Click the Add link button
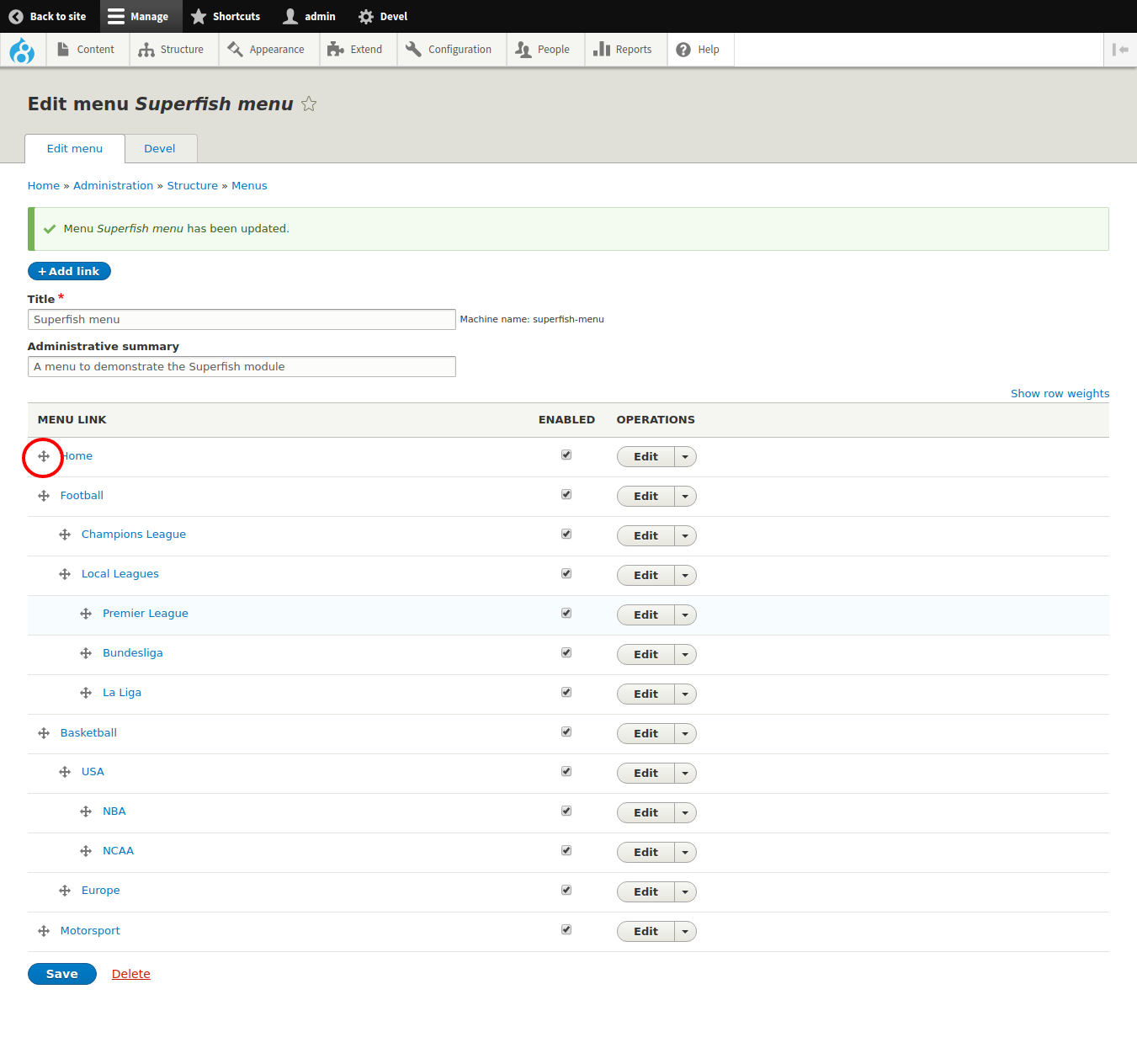The image size is (1137, 1064). (69, 271)
